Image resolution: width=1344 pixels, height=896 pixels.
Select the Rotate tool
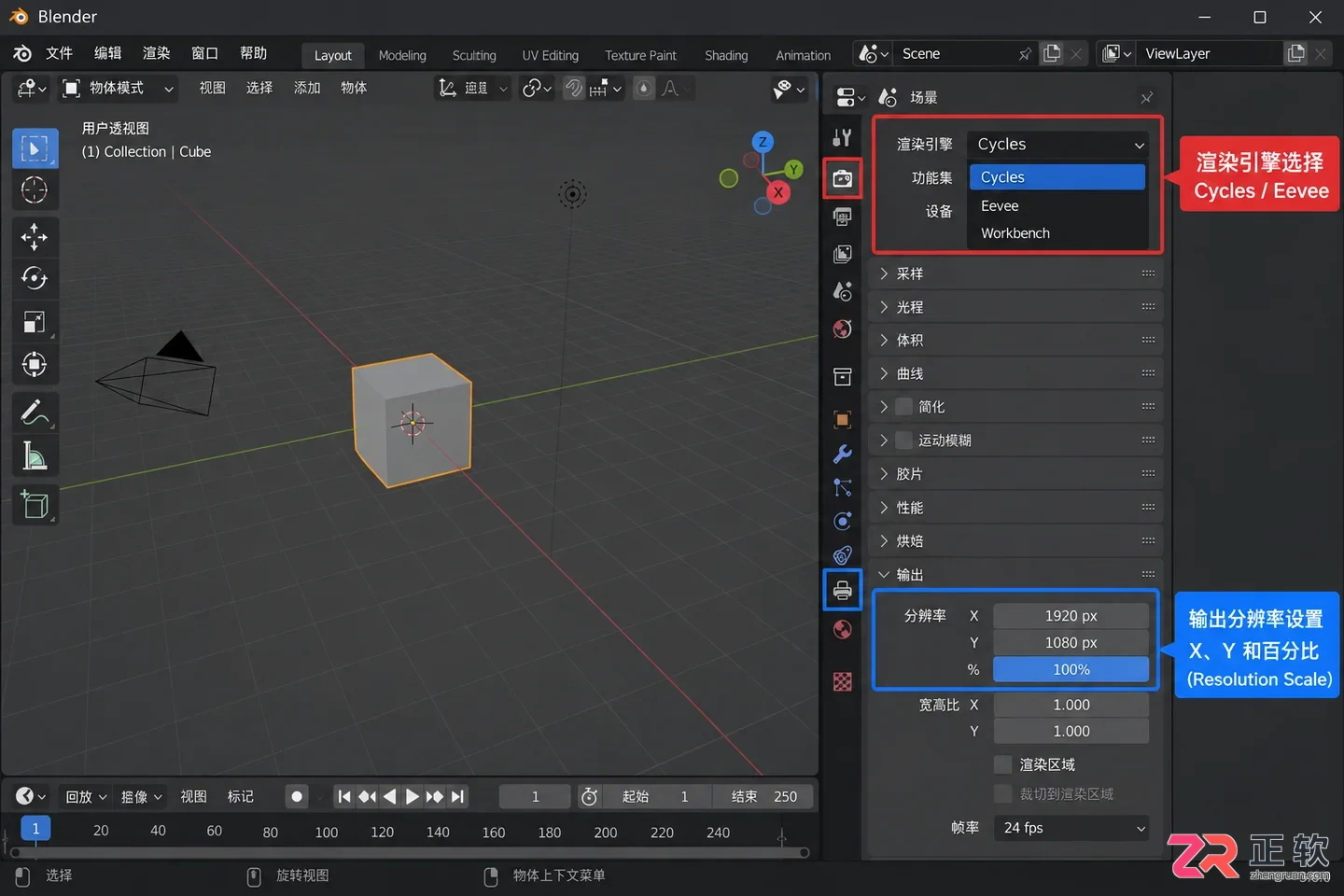pos(35,278)
